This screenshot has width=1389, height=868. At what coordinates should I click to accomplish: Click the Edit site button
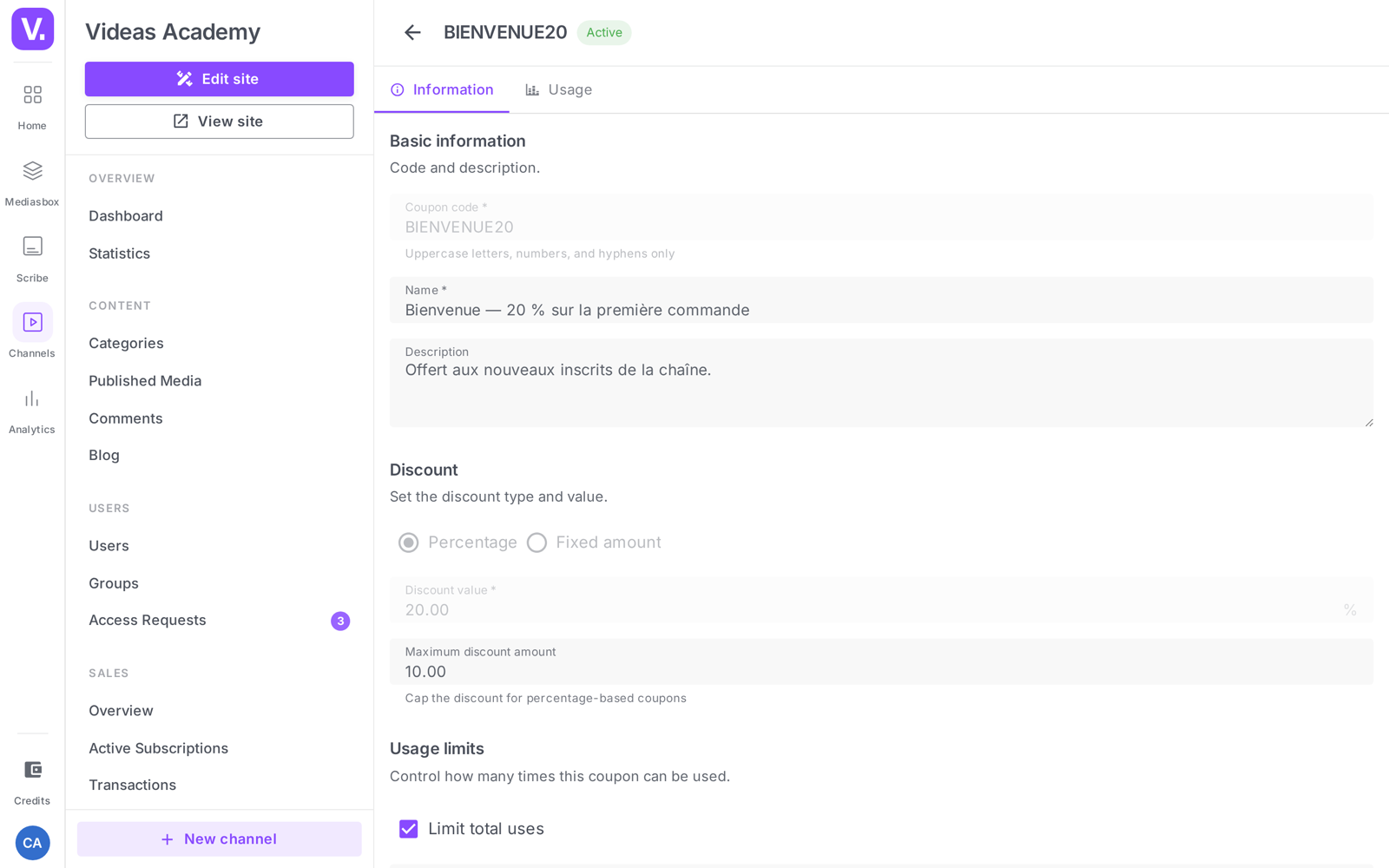(219, 79)
